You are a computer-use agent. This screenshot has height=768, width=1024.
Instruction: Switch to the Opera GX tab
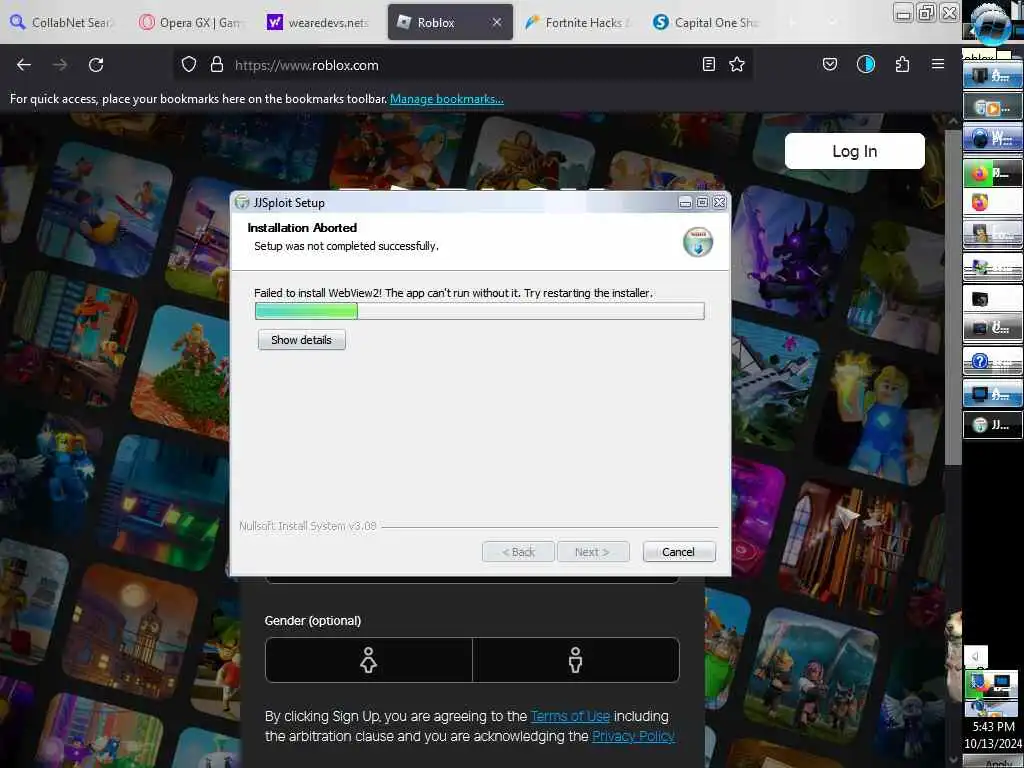(191, 22)
